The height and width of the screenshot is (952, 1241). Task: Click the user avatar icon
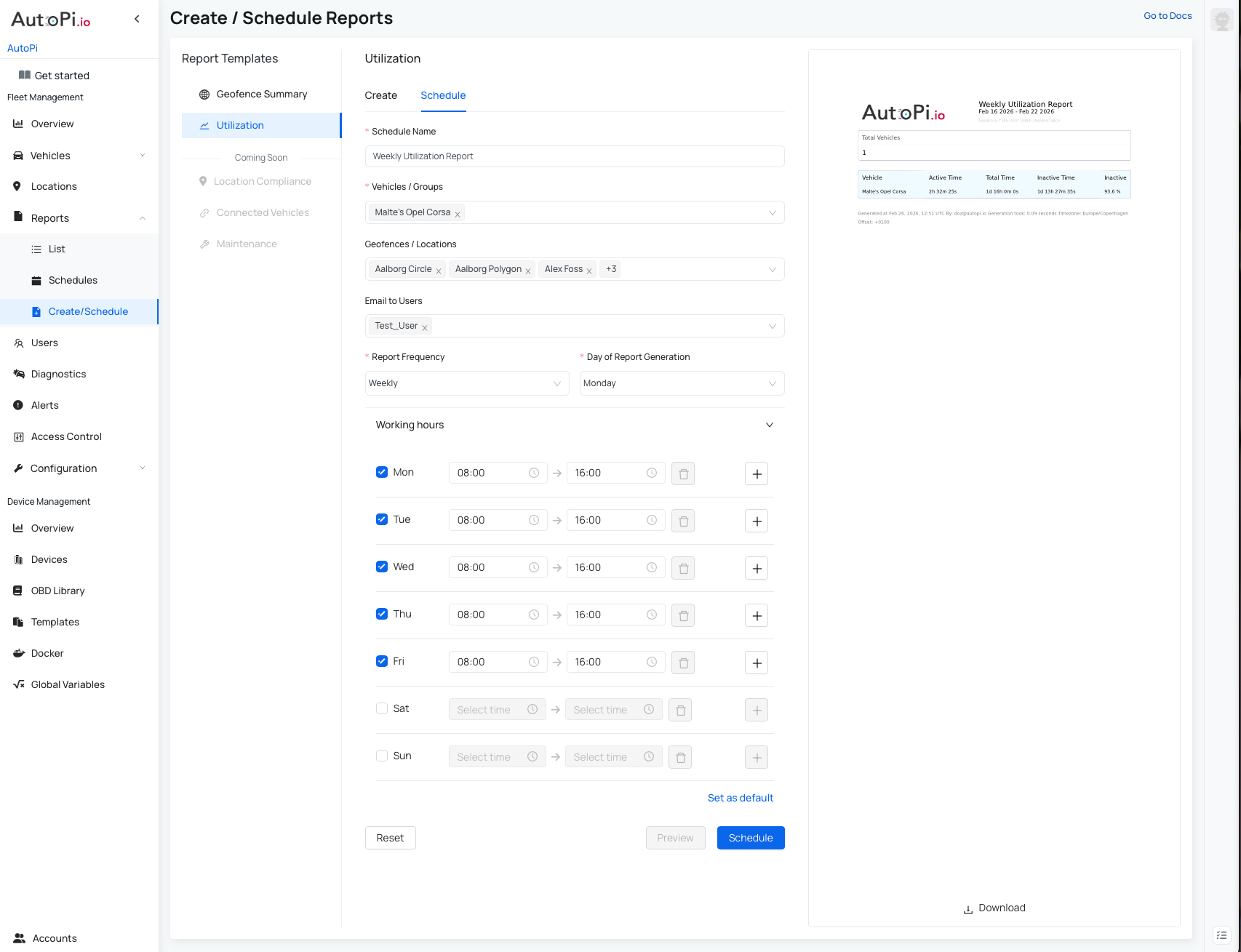click(1222, 20)
